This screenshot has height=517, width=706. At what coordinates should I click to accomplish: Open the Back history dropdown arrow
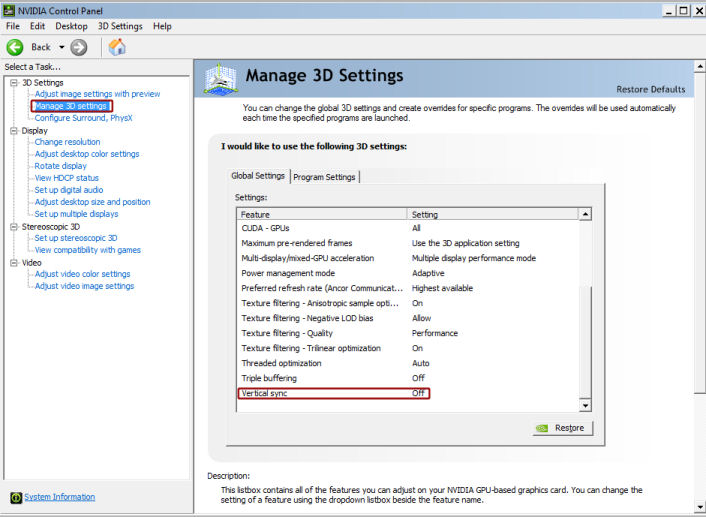(62, 47)
